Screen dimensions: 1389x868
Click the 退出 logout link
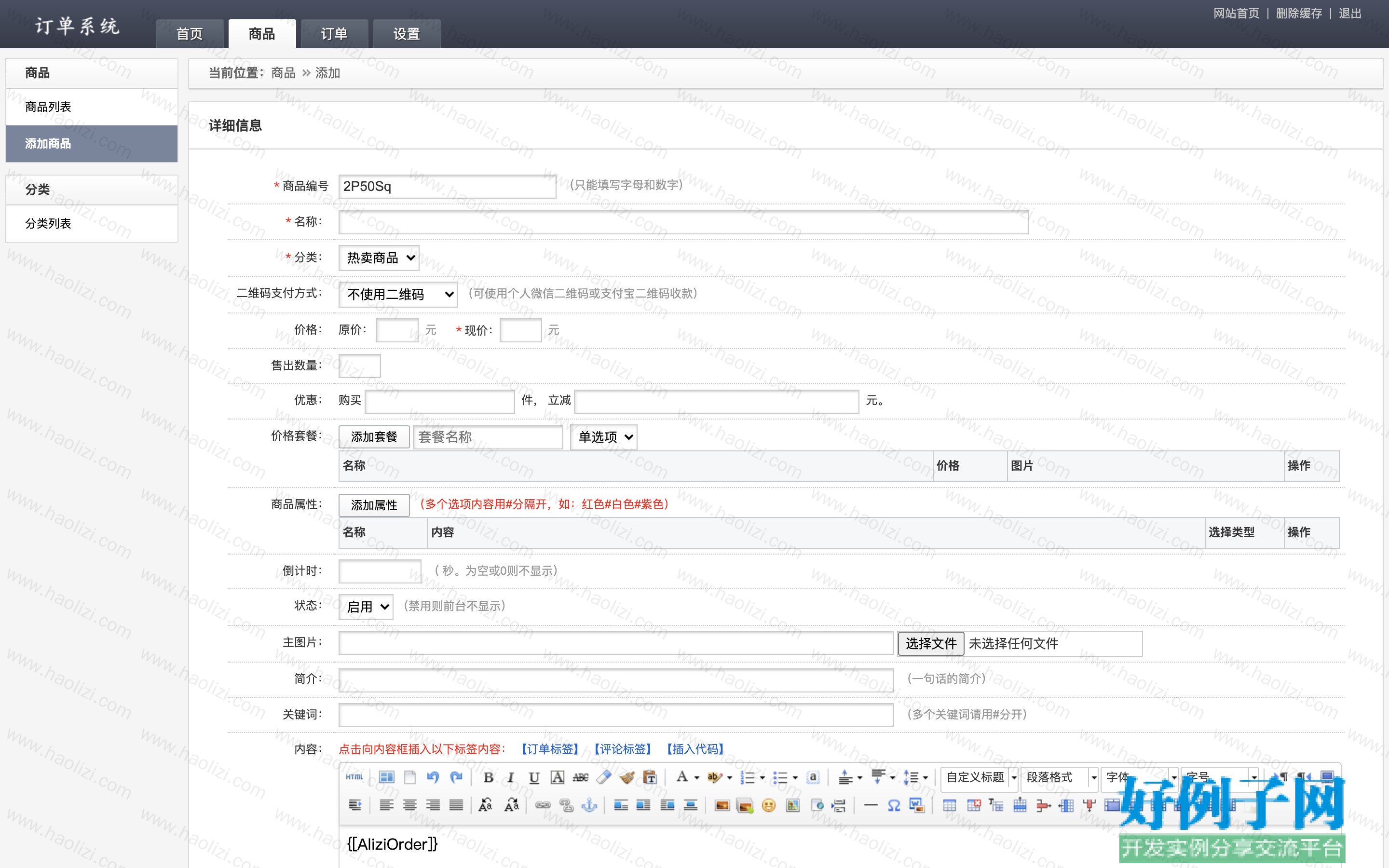click(1349, 13)
